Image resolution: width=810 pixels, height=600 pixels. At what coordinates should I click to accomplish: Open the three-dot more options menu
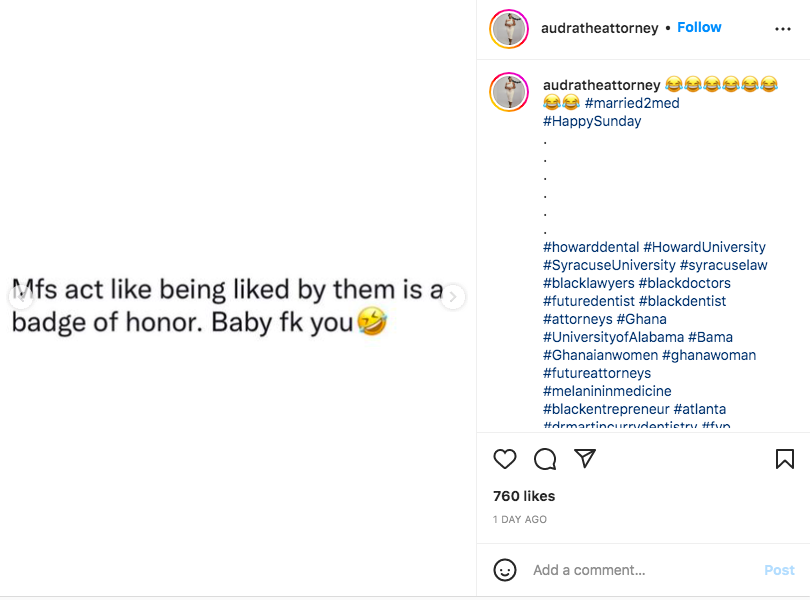(783, 29)
